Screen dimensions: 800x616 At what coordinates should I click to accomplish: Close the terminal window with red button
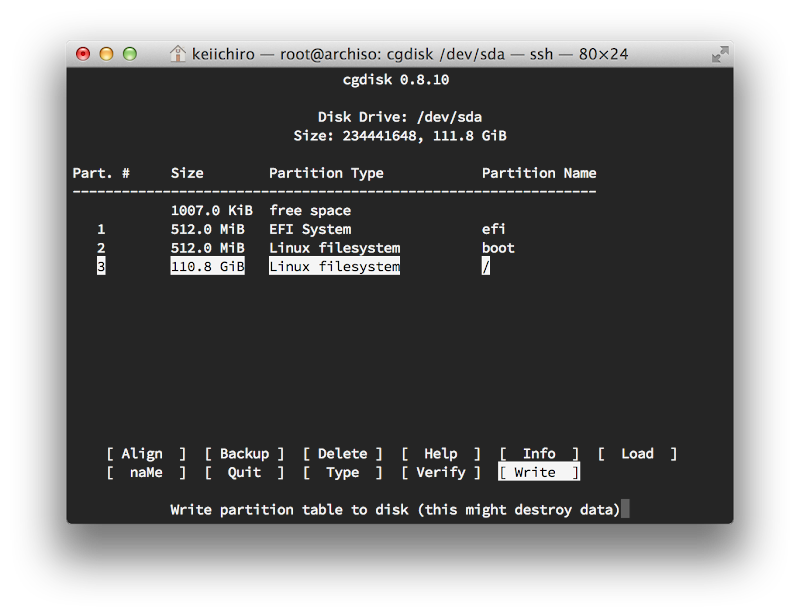(x=83, y=54)
